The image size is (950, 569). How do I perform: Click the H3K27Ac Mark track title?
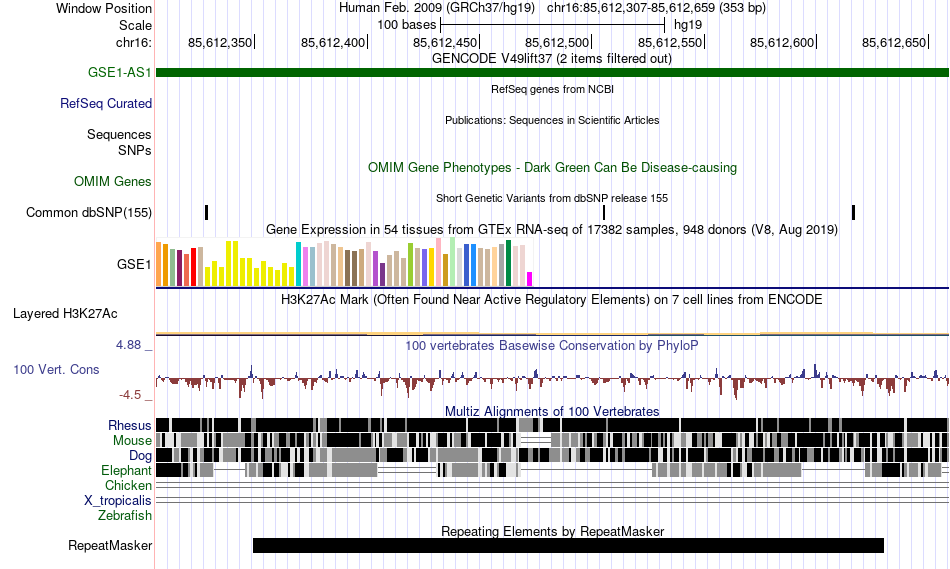tap(552, 299)
